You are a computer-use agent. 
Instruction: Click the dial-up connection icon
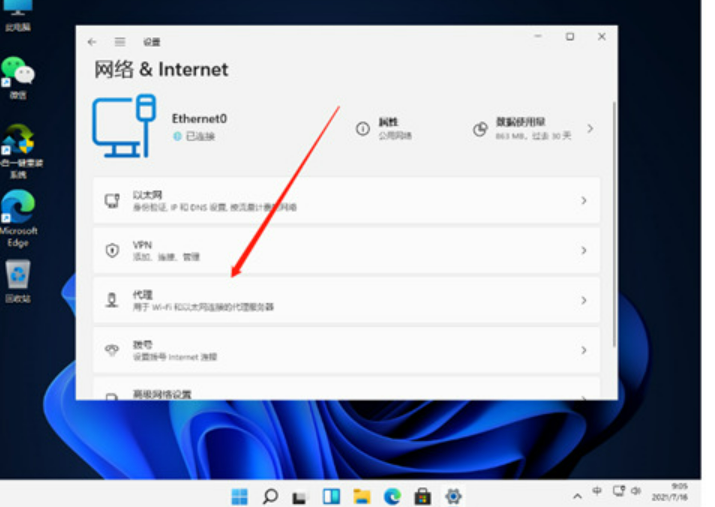coord(112,350)
